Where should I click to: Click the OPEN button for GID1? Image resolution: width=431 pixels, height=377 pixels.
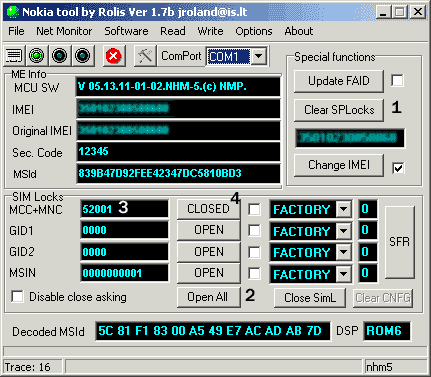point(208,230)
